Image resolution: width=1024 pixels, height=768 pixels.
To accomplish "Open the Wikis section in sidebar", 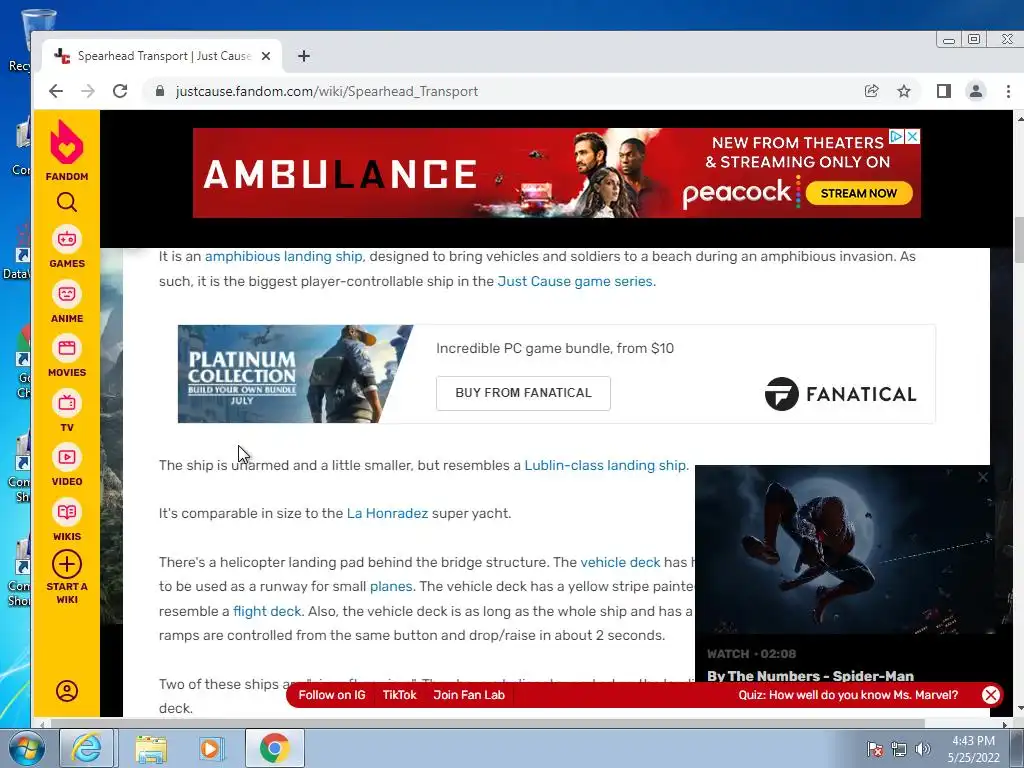I will (x=67, y=520).
